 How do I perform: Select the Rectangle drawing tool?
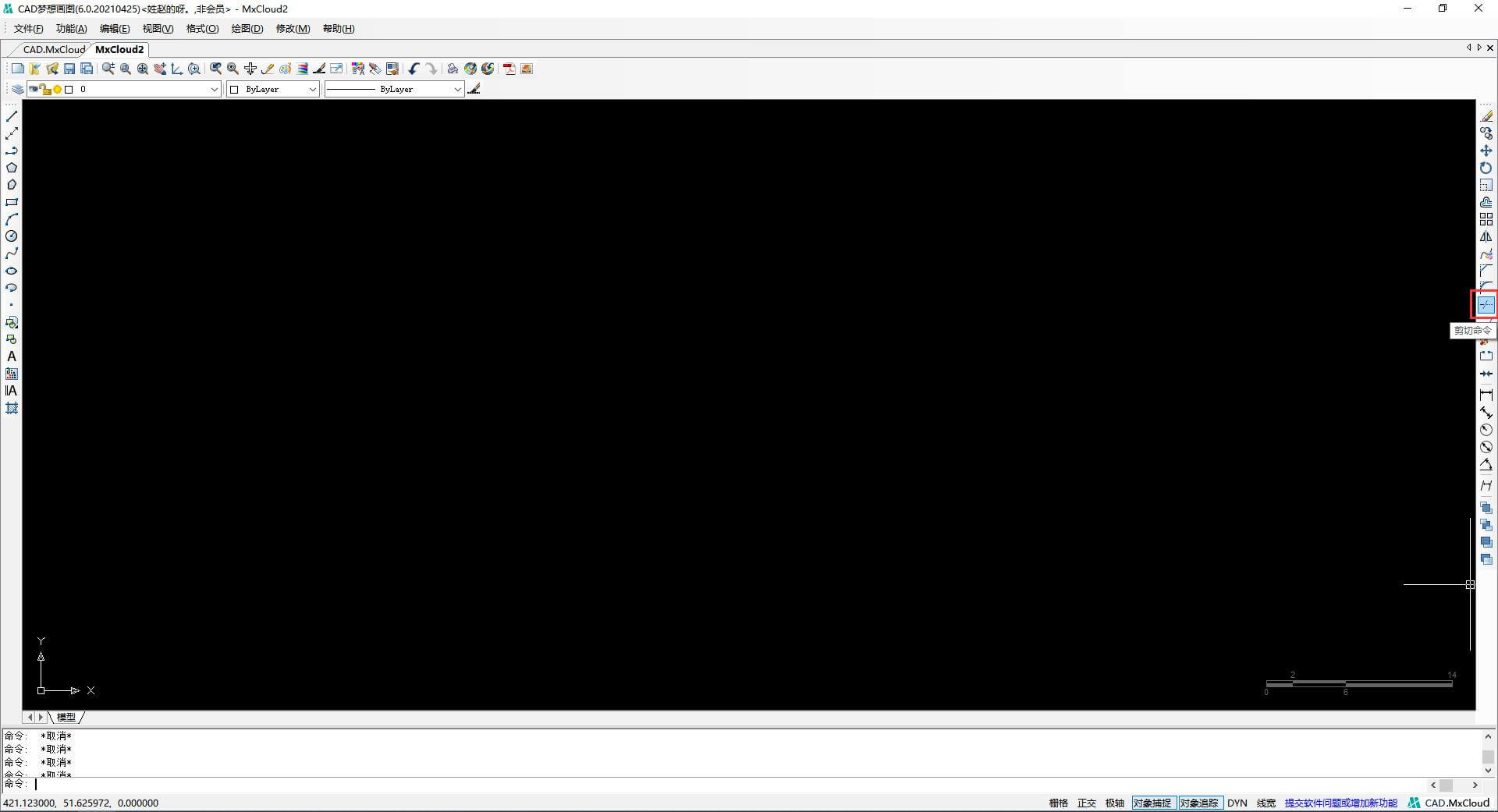point(12,202)
